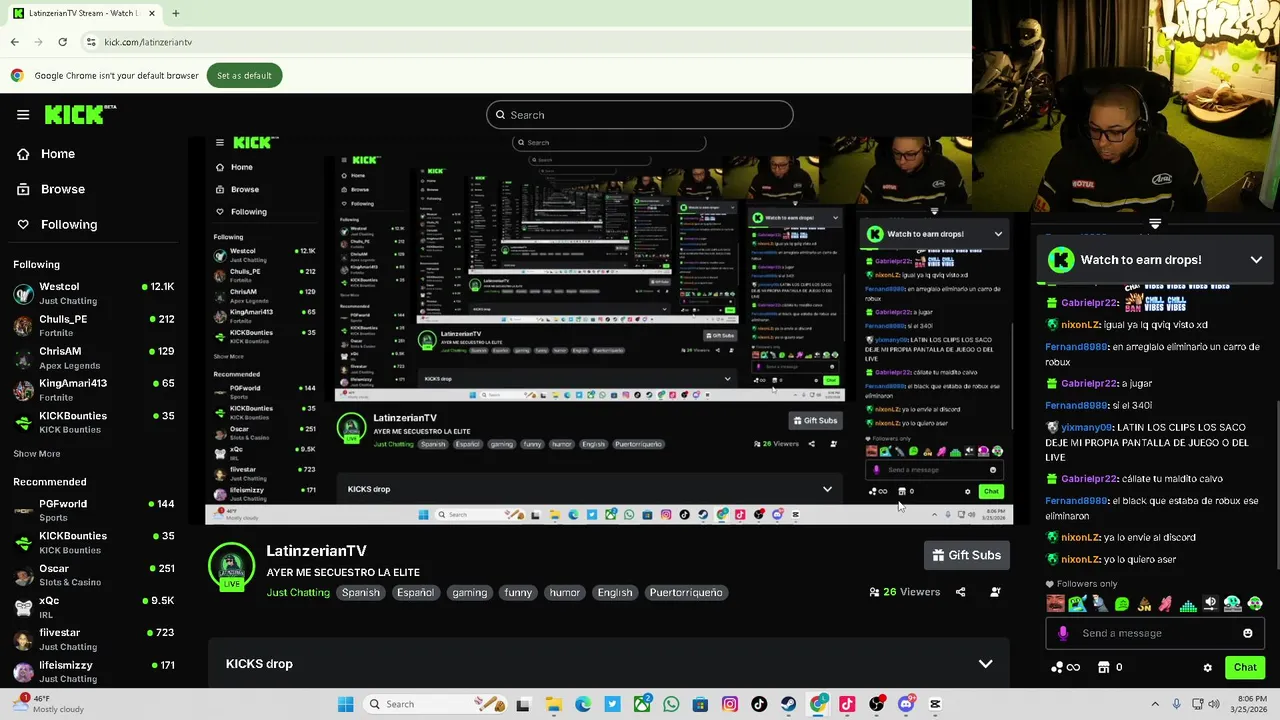Open KingAmari413 channel in the sidebar
The height and width of the screenshot is (720, 1280).
[x=94, y=389]
